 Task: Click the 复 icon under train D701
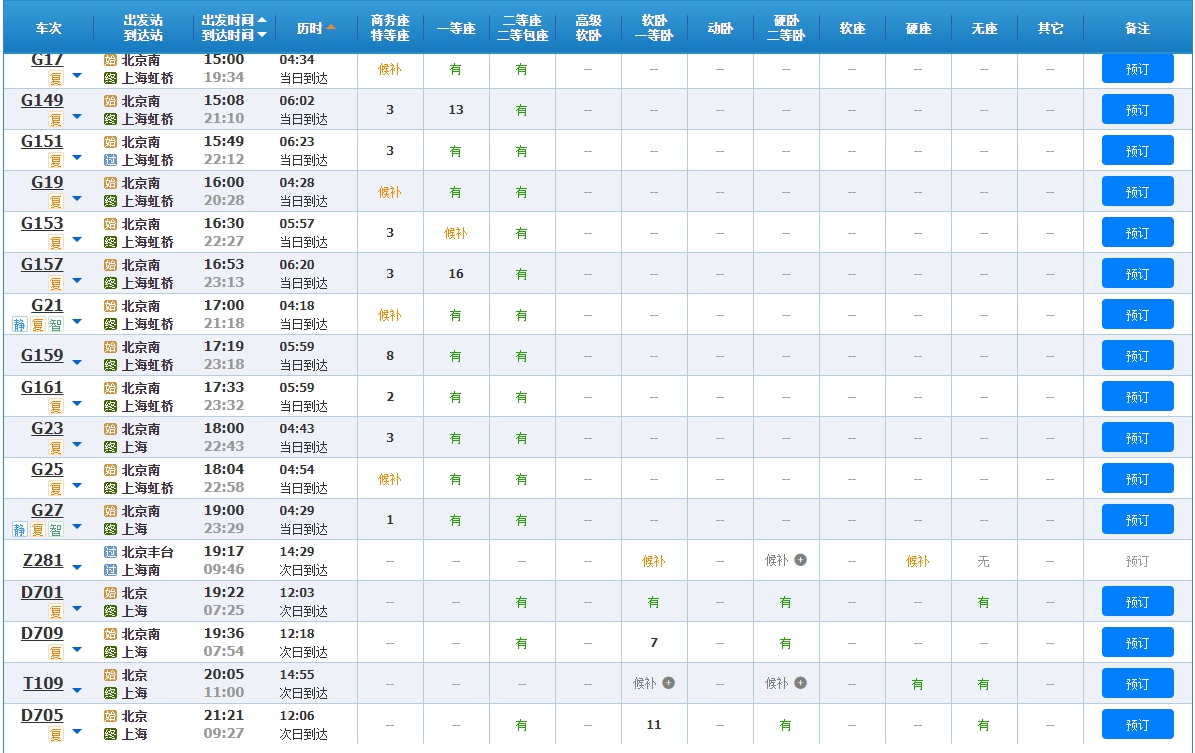point(55,612)
